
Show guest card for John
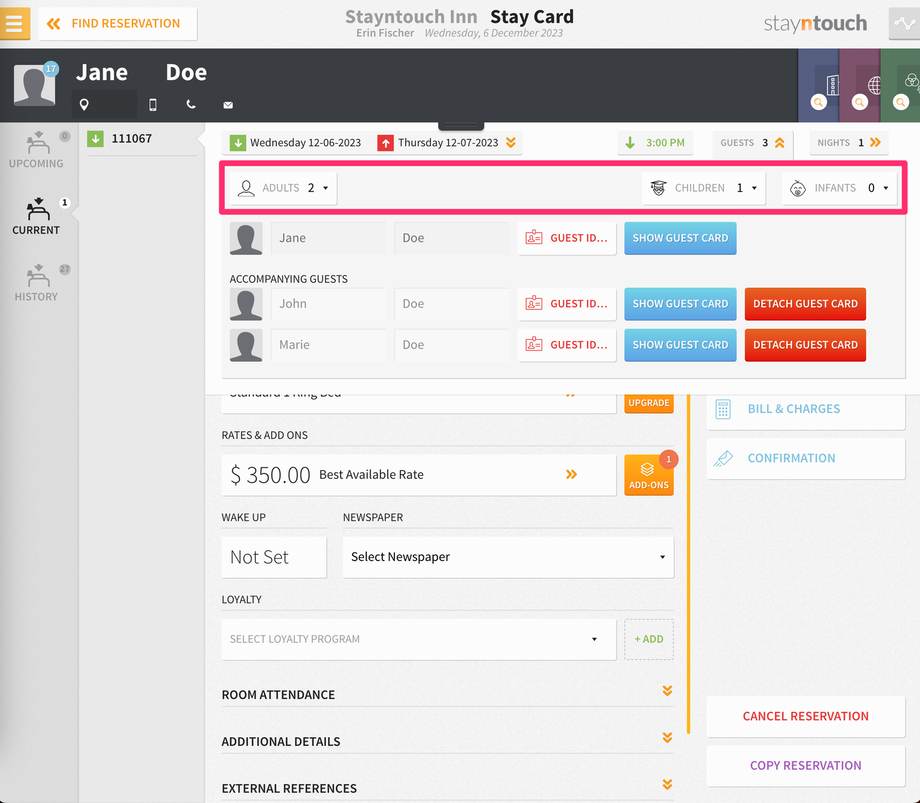pos(680,304)
